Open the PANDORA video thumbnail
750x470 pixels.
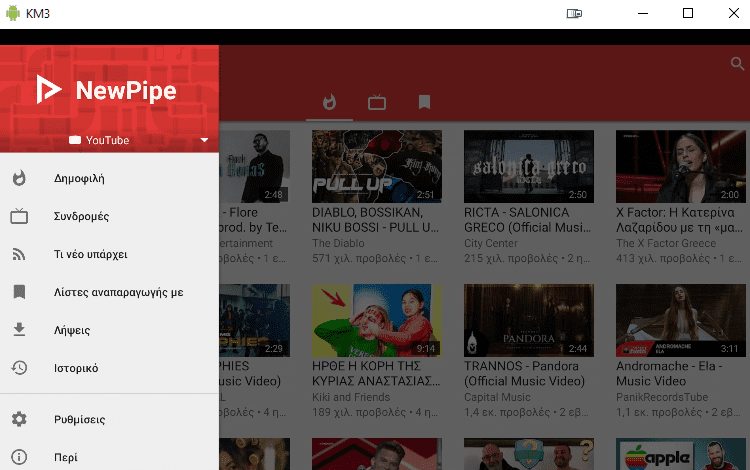pos(529,320)
